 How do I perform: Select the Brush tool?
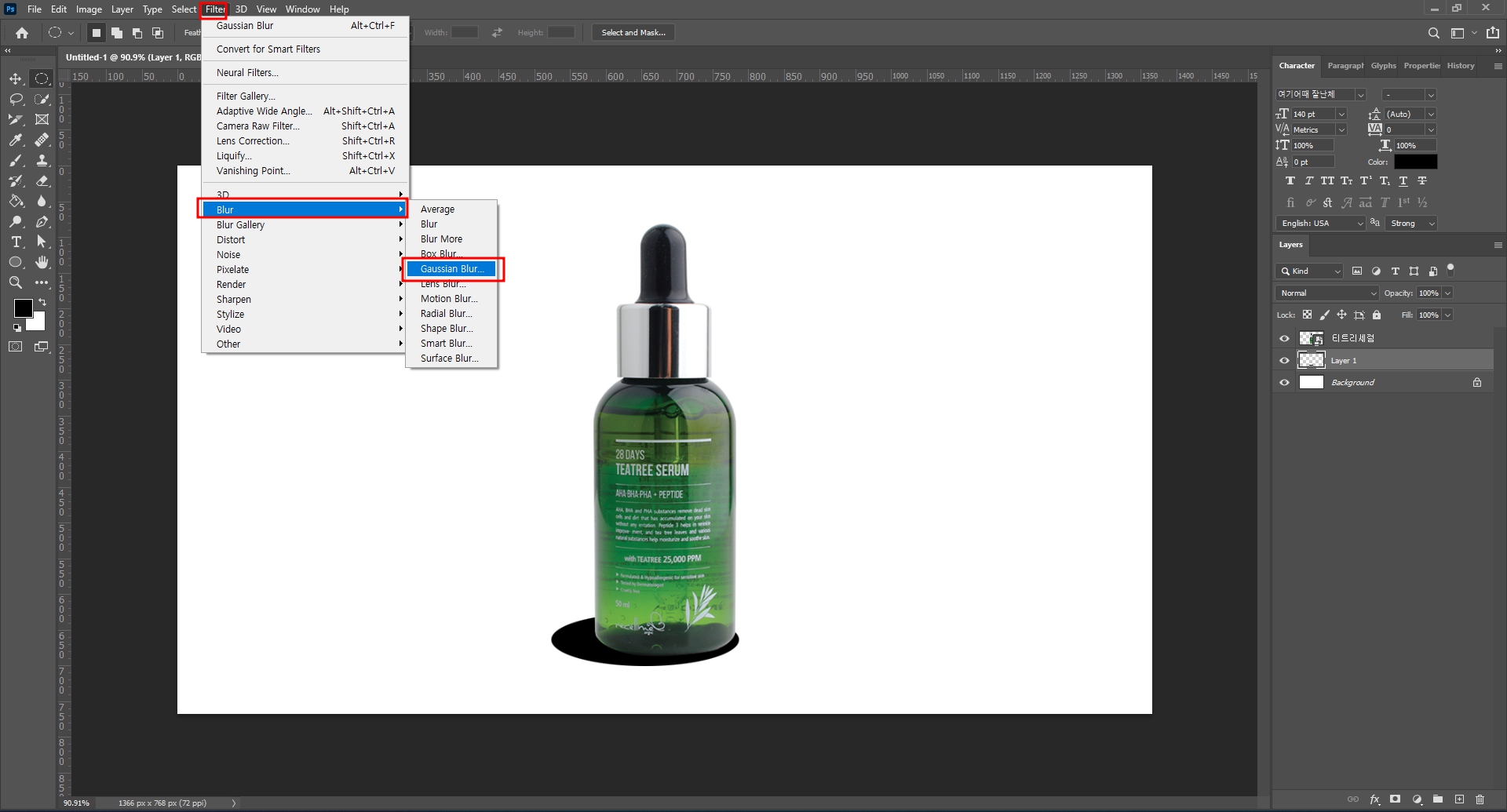pyautogui.click(x=16, y=160)
